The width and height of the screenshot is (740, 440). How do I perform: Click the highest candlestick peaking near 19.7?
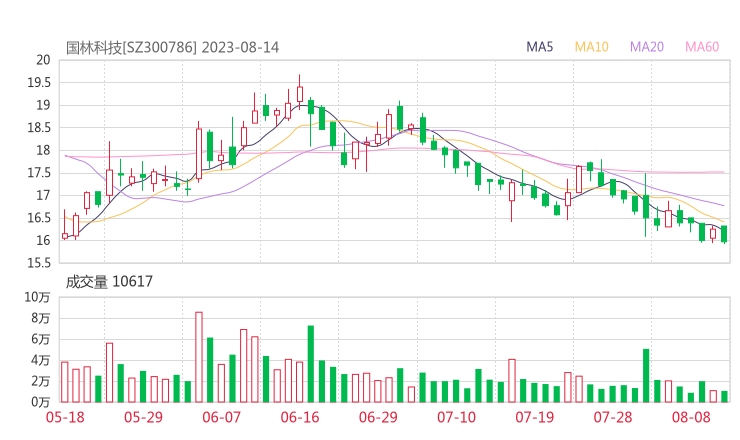(x=300, y=92)
